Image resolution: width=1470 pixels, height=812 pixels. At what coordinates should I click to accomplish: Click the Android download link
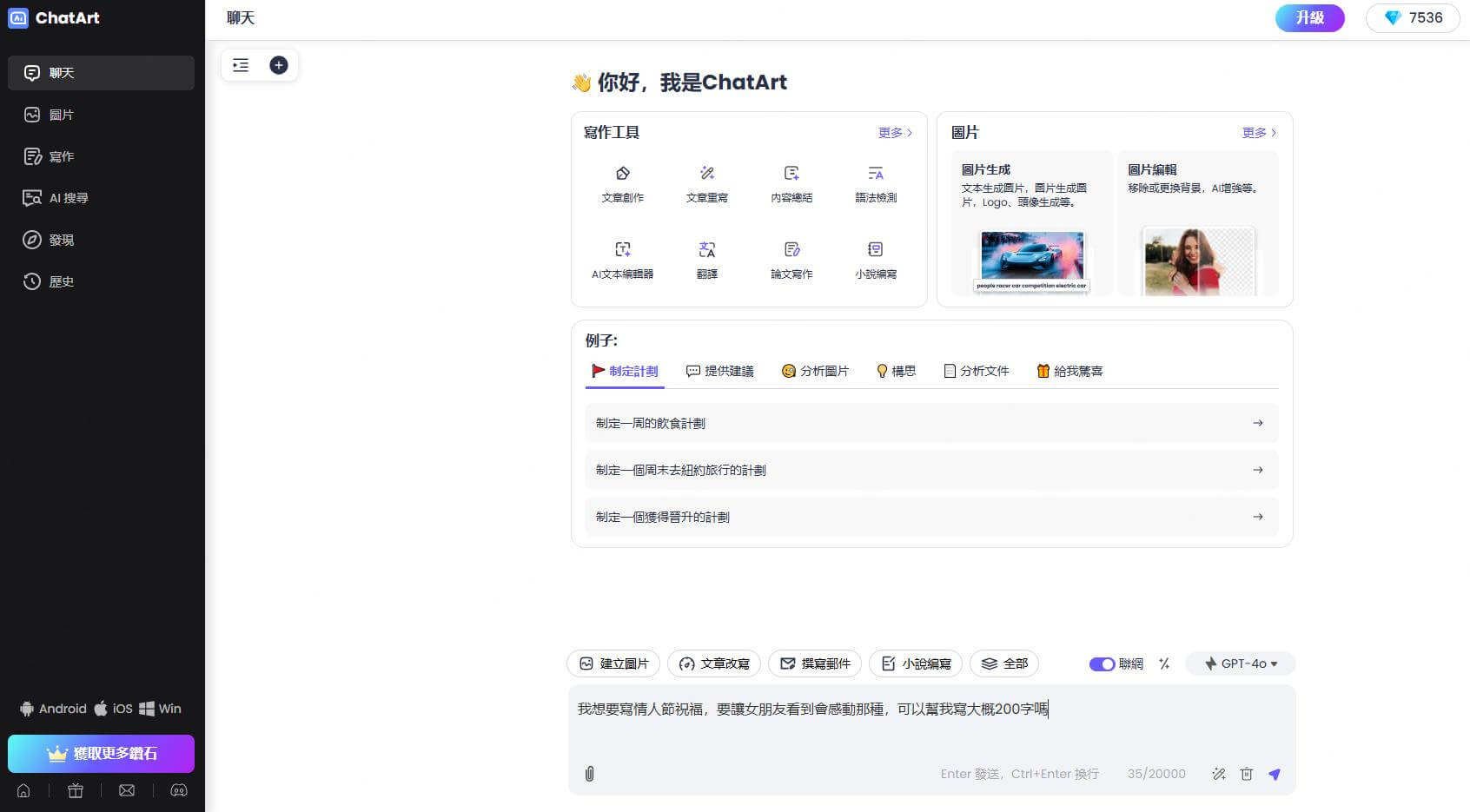53,709
